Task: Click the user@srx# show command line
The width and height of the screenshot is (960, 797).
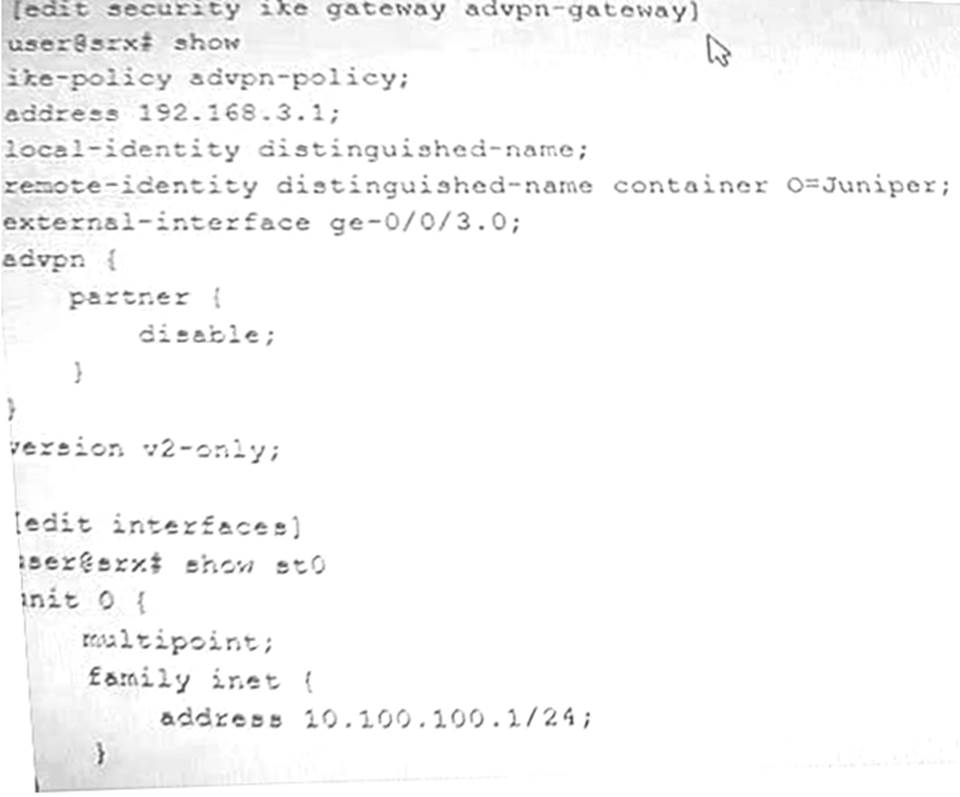Action: pyautogui.click(x=124, y=43)
